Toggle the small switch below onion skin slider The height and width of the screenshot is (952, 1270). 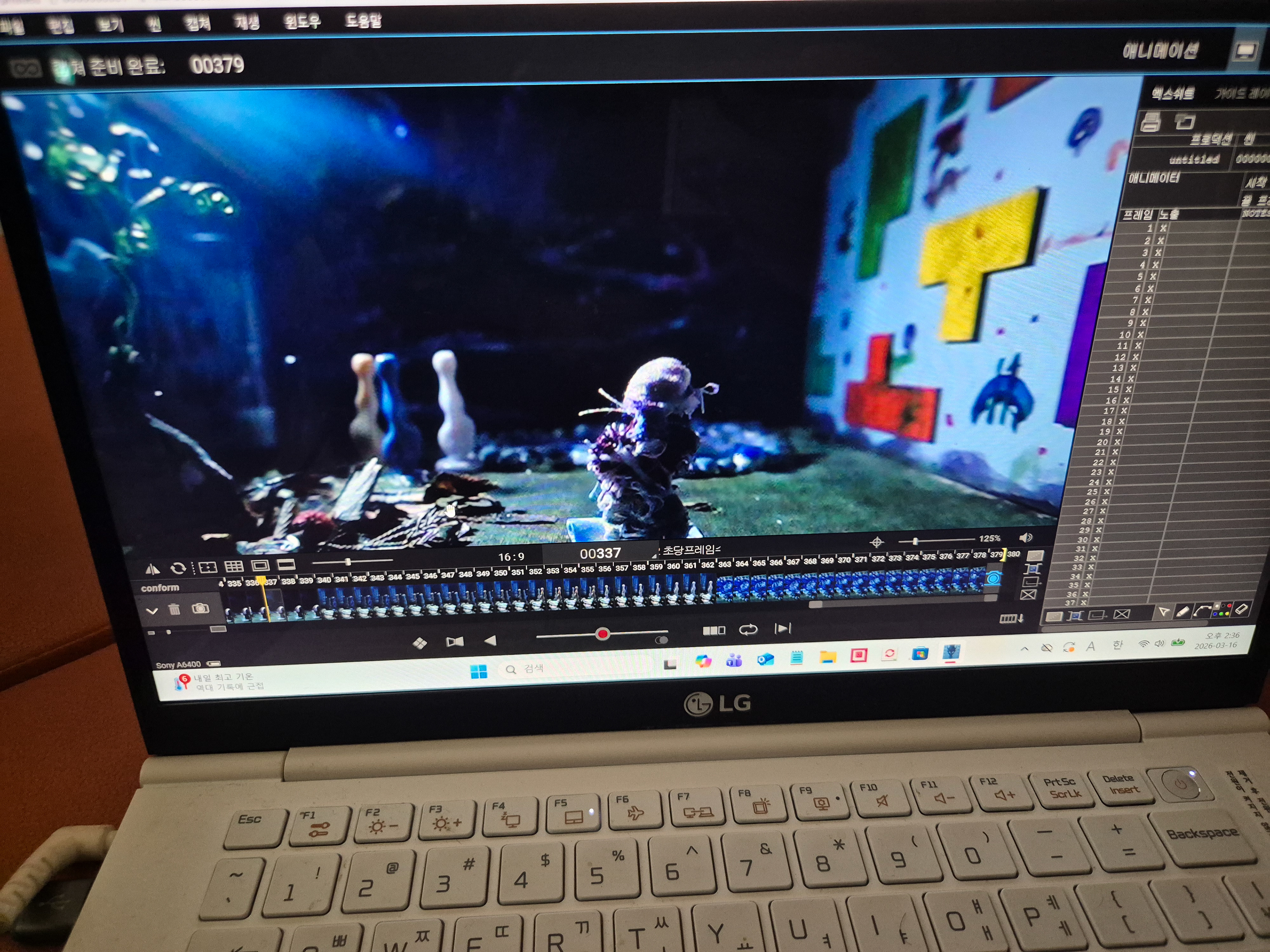[661, 640]
